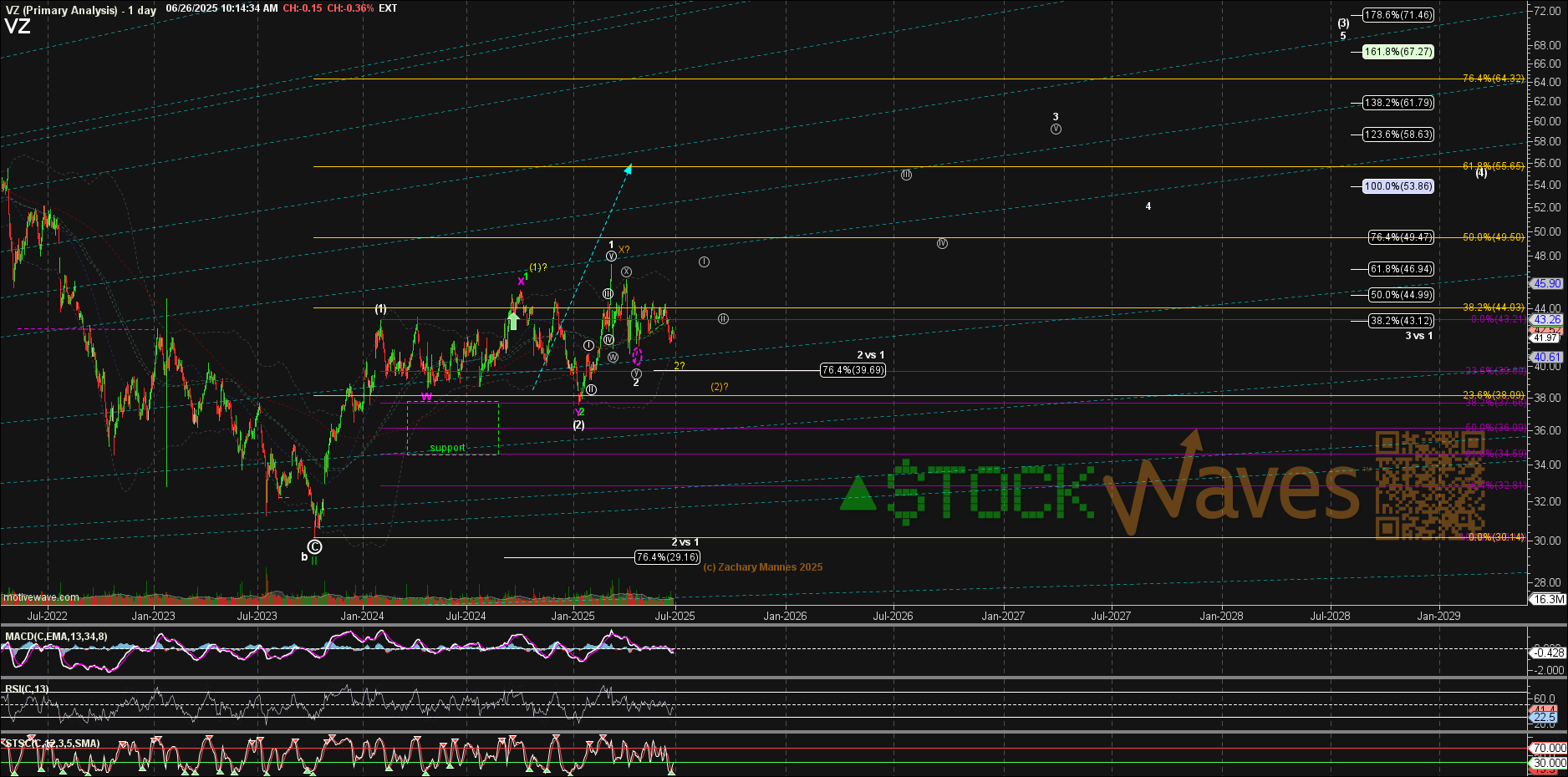Click the 'VZ (Primary Analysis) - 1 day' header
This screenshot has height=777, width=1568.
click(x=81, y=10)
